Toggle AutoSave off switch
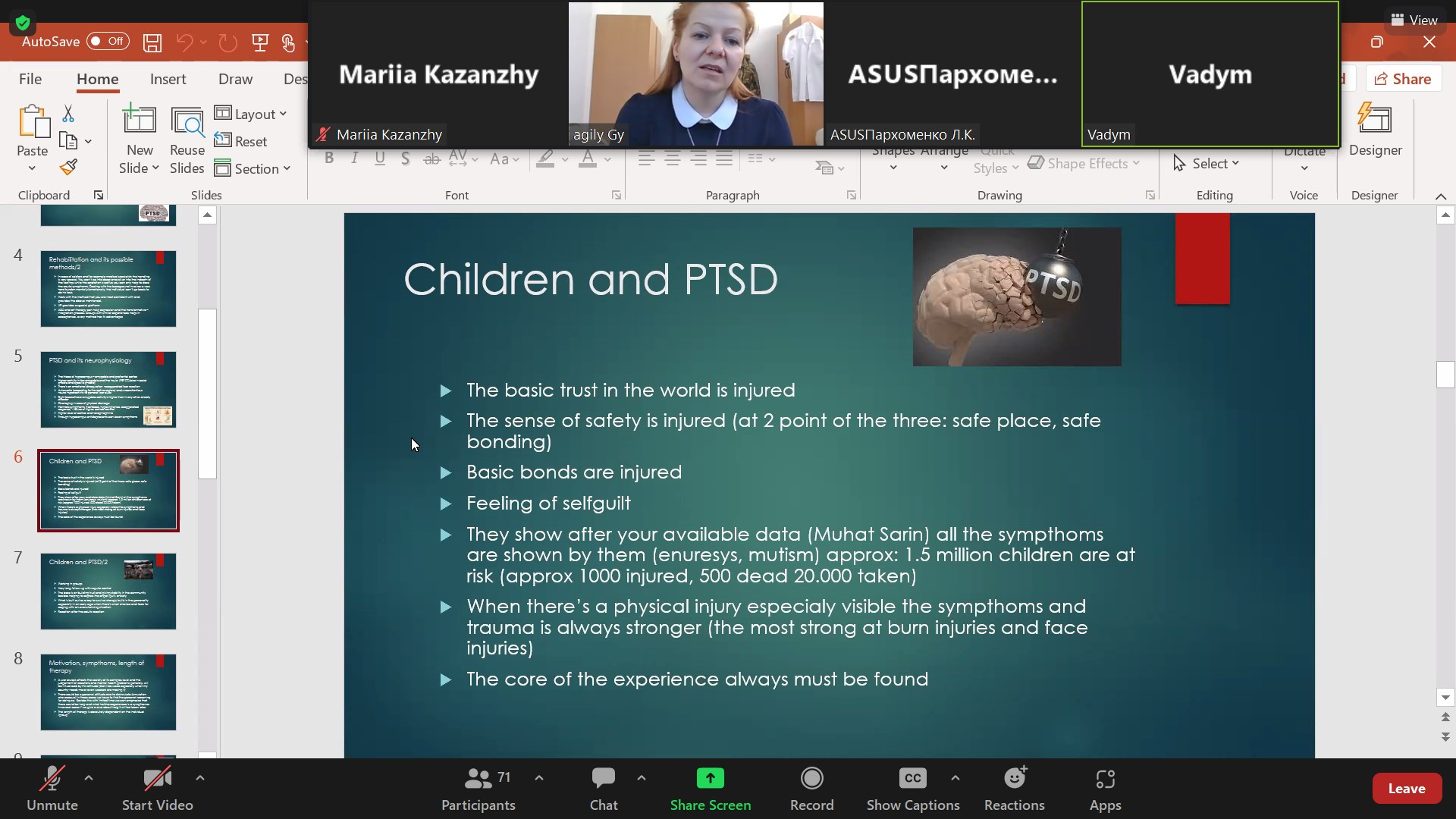Screen dimensions: 1456x819 [107, 42]
